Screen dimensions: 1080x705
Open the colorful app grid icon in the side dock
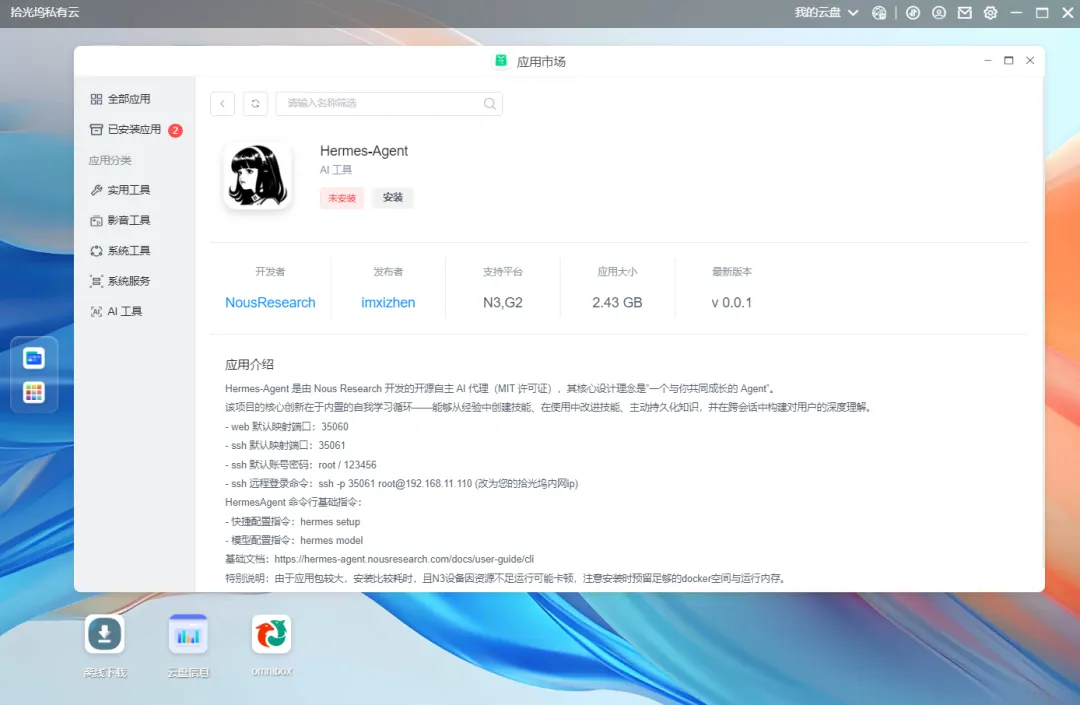click(34, 392)
